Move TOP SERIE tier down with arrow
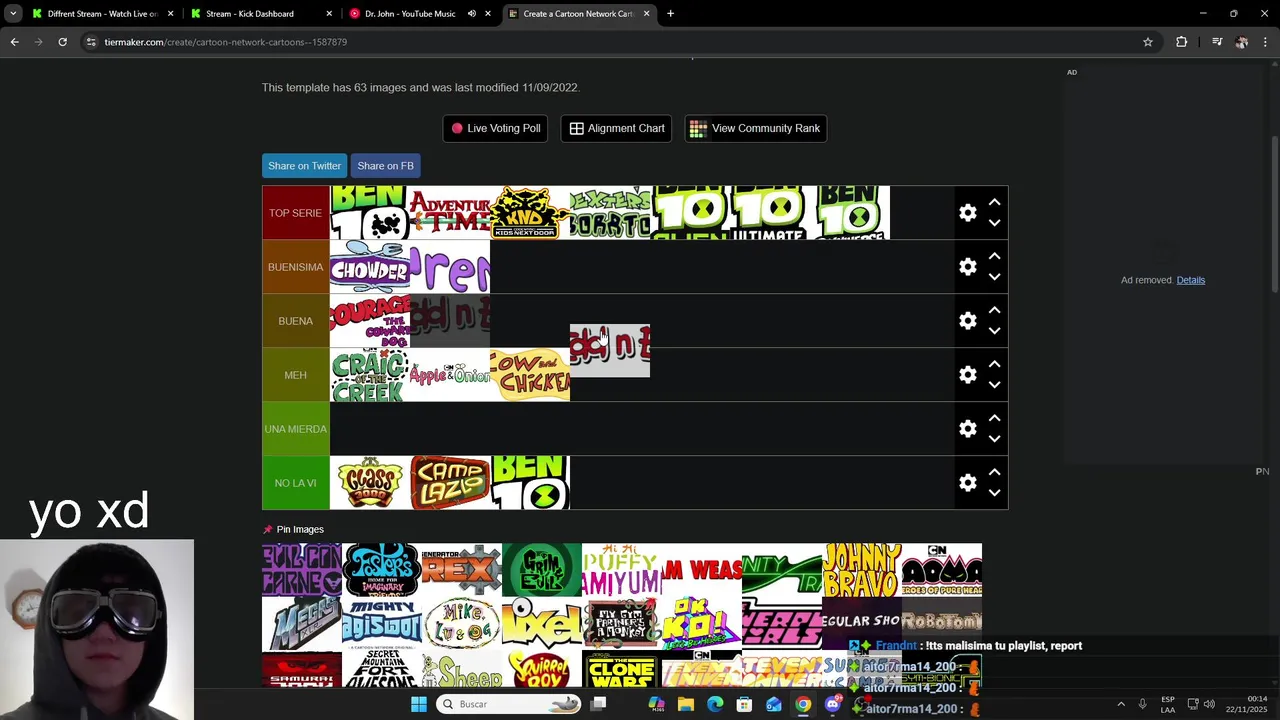Screen dimensions: 1280x720 click(x=994, y=223)
